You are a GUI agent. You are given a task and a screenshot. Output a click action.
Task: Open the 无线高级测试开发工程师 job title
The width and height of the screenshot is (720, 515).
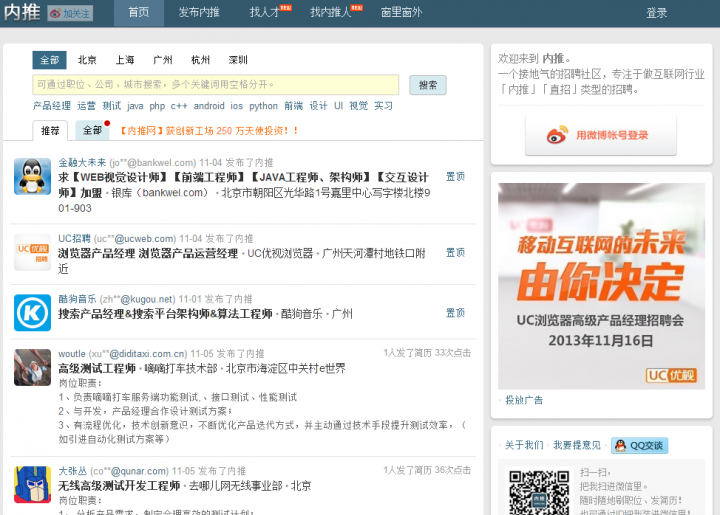[x=119, y=486]
